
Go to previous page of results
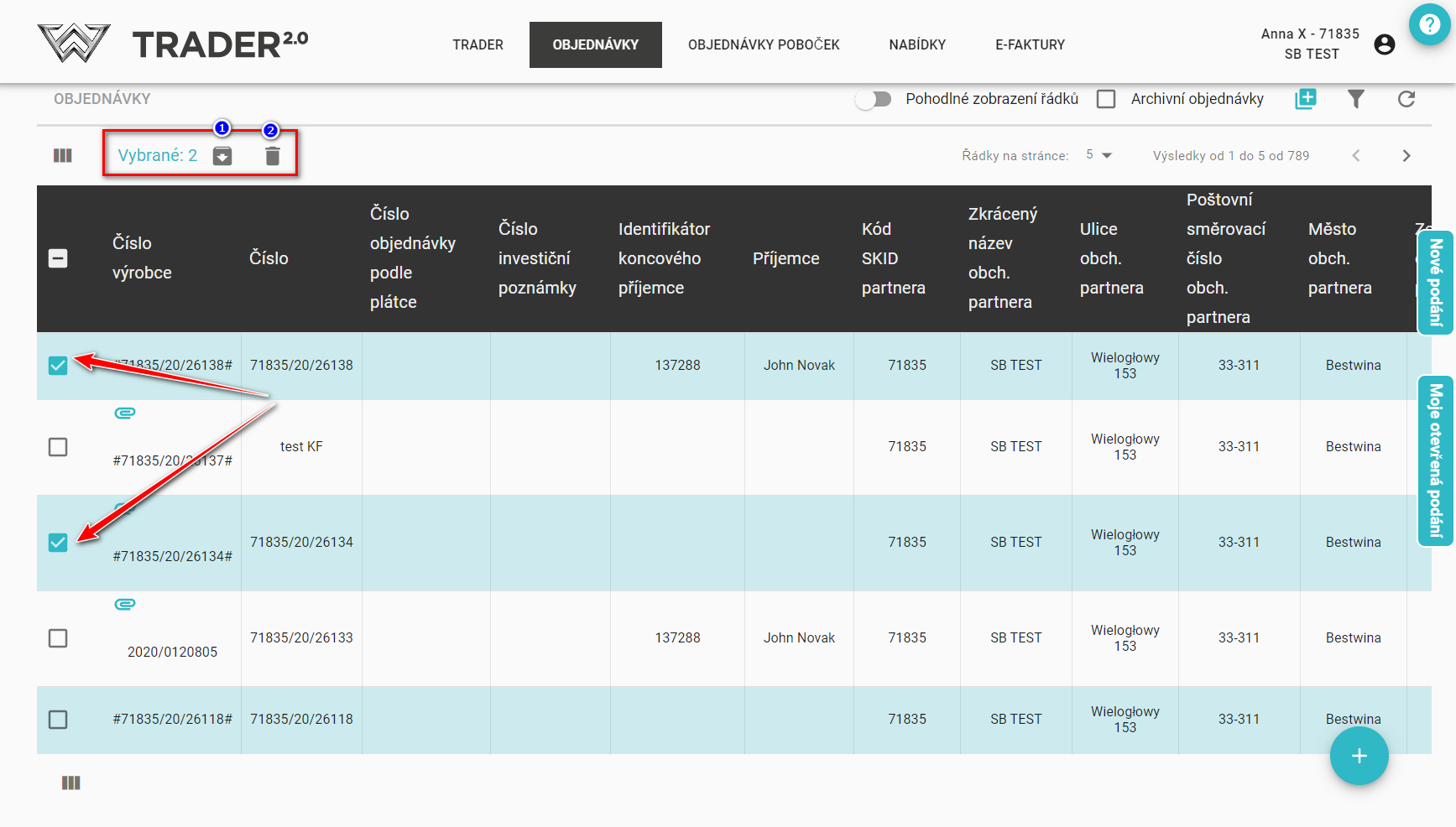1356,156
